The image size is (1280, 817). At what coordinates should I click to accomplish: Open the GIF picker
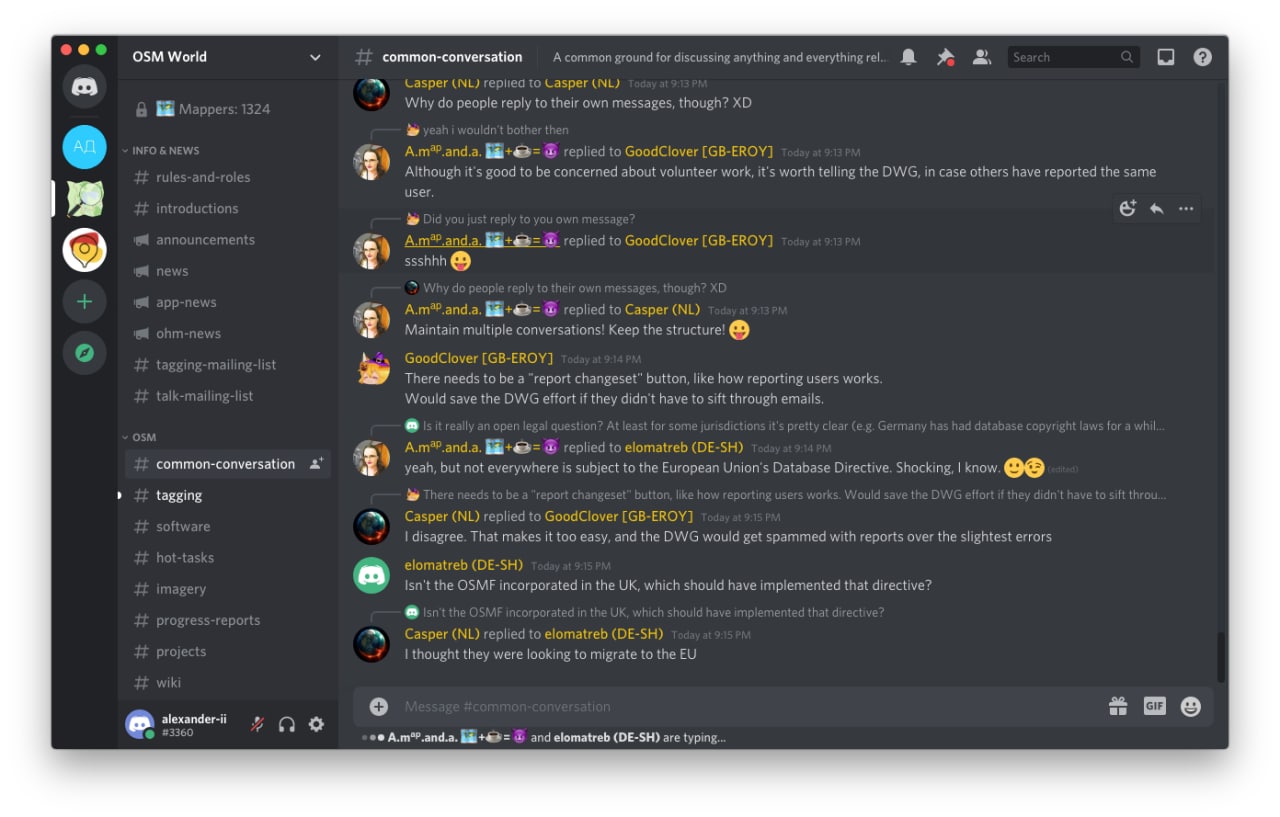coord(1155,706)
